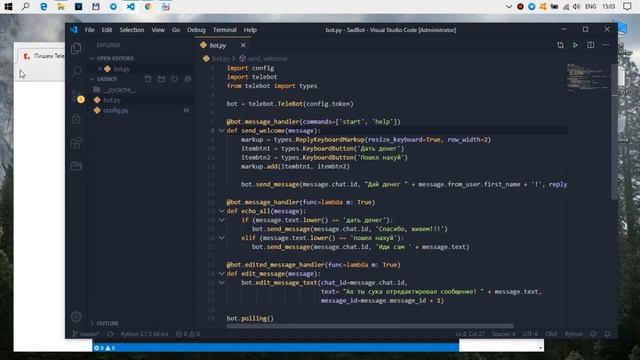Click the volume icon in system tray

pos(576,7)
